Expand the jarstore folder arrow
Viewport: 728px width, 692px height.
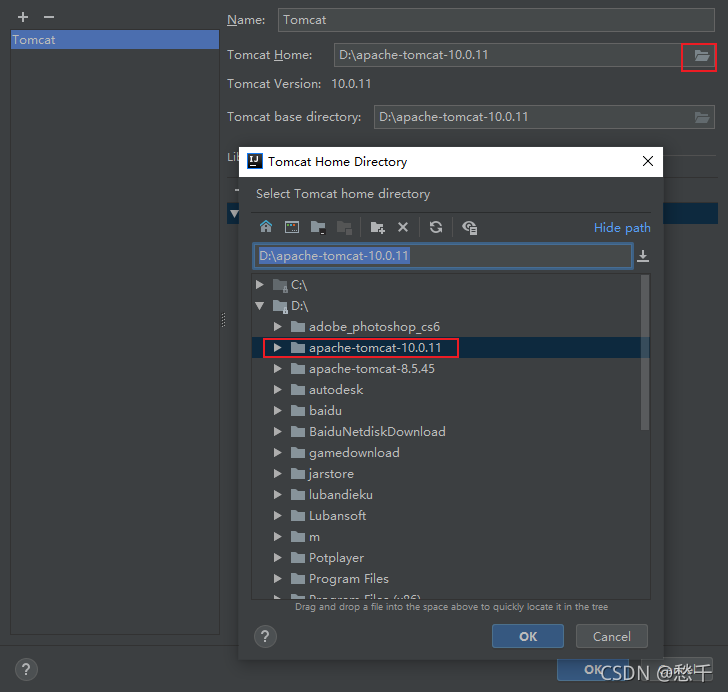coord(278,474)
